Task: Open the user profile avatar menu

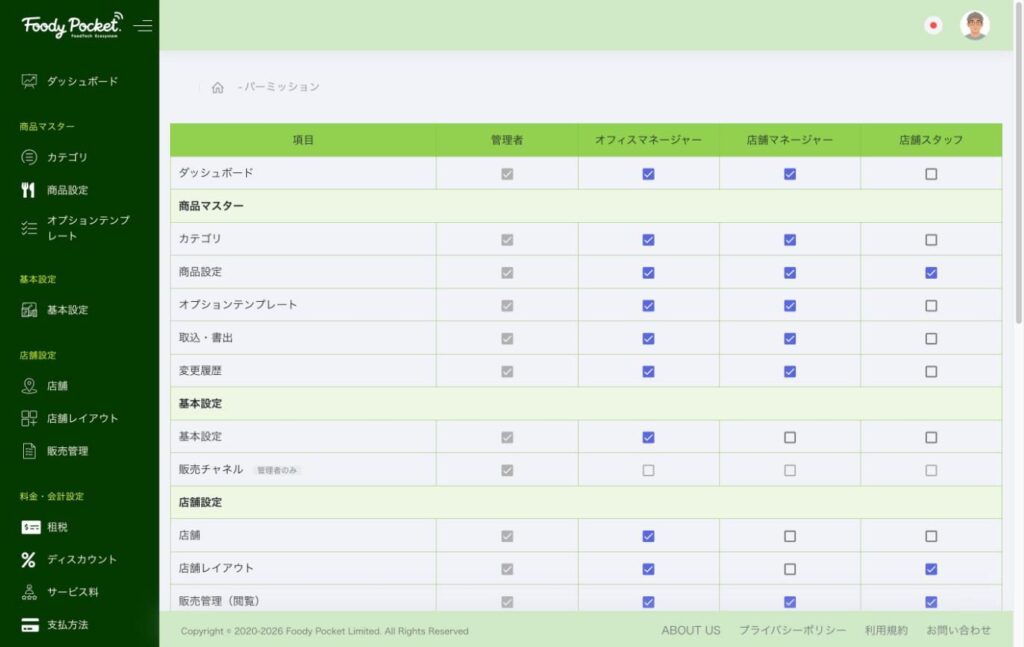Action: pyautogui.click(x=975, y=25)
